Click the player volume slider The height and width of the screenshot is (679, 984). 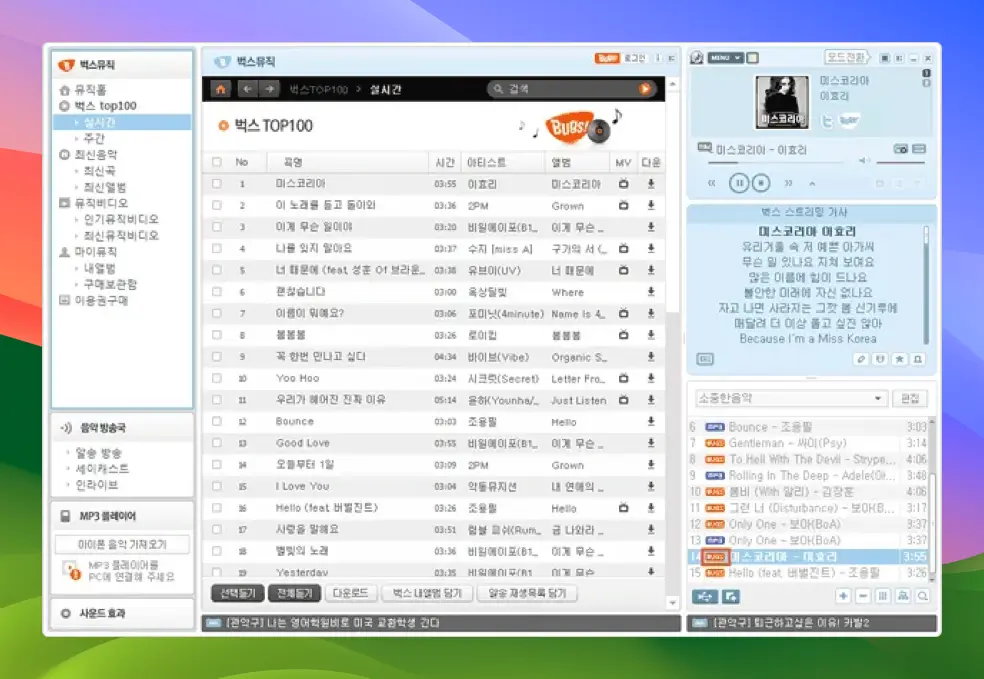tap(902, 161)
